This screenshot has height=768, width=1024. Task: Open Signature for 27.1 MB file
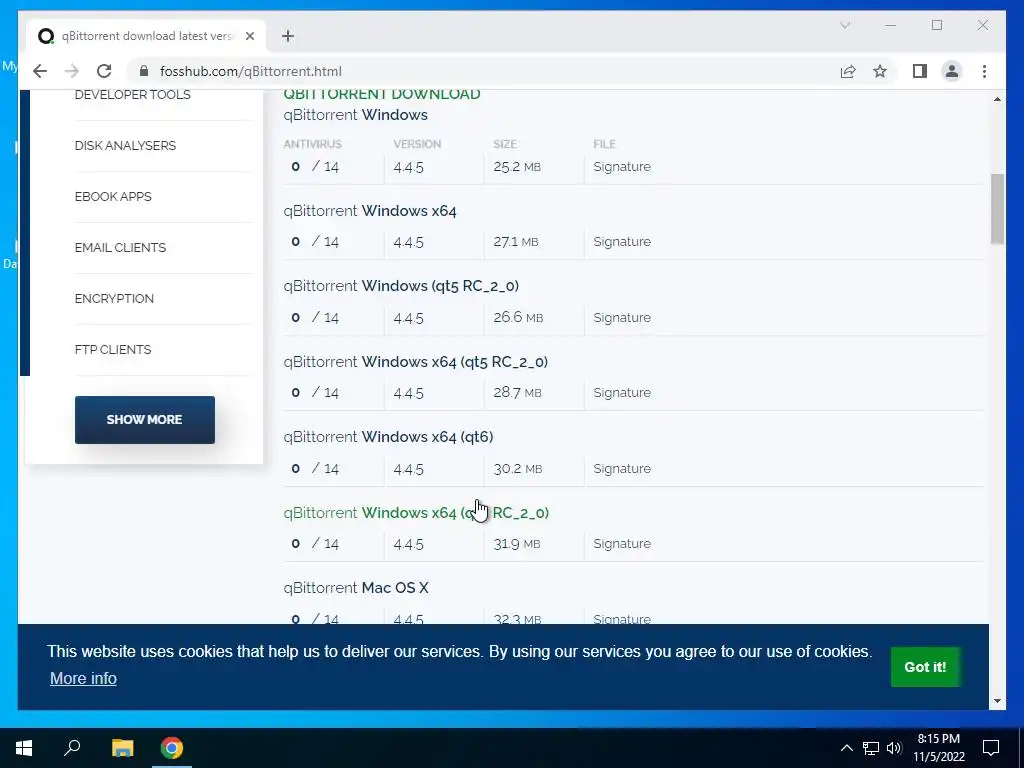622,242
